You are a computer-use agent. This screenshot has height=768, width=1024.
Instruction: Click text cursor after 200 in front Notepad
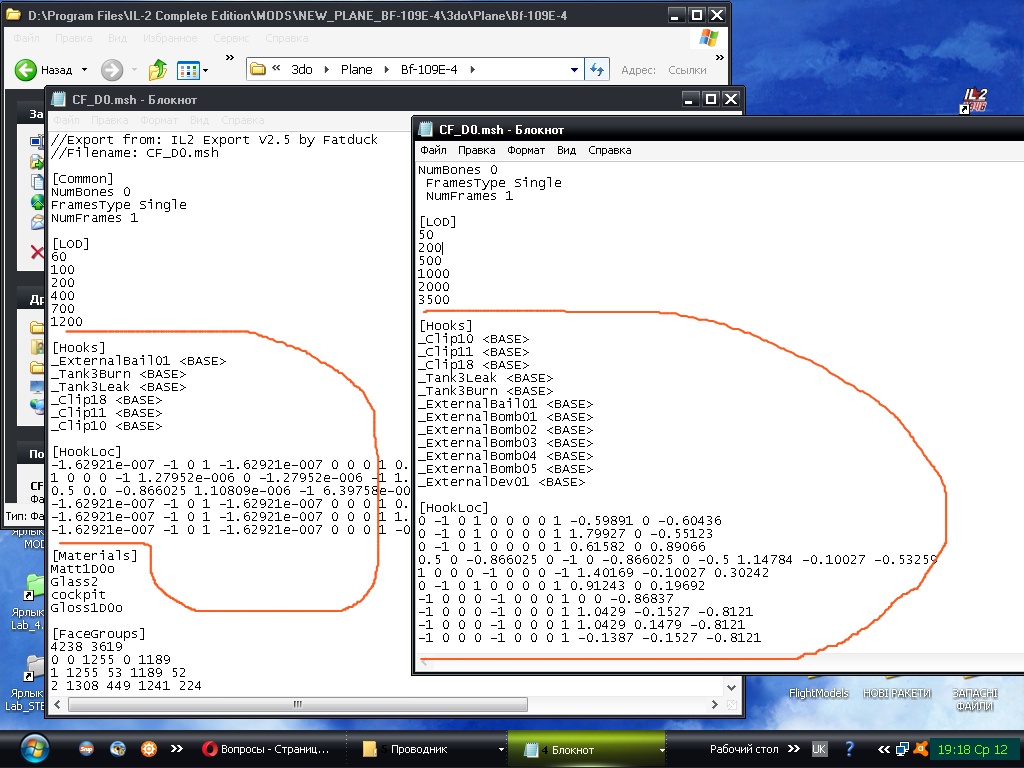click(443, 248)
